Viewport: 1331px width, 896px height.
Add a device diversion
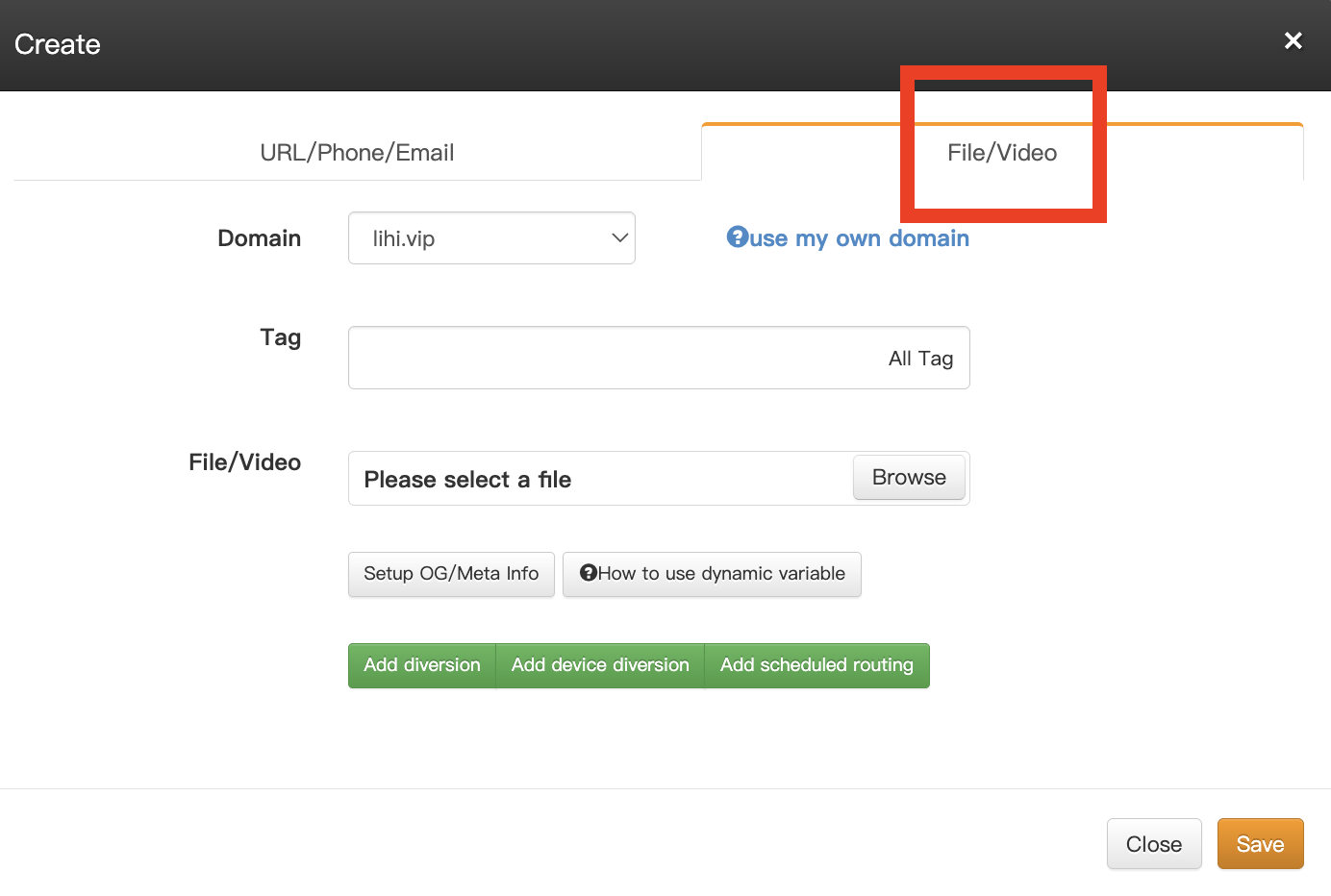click(600, 665)
